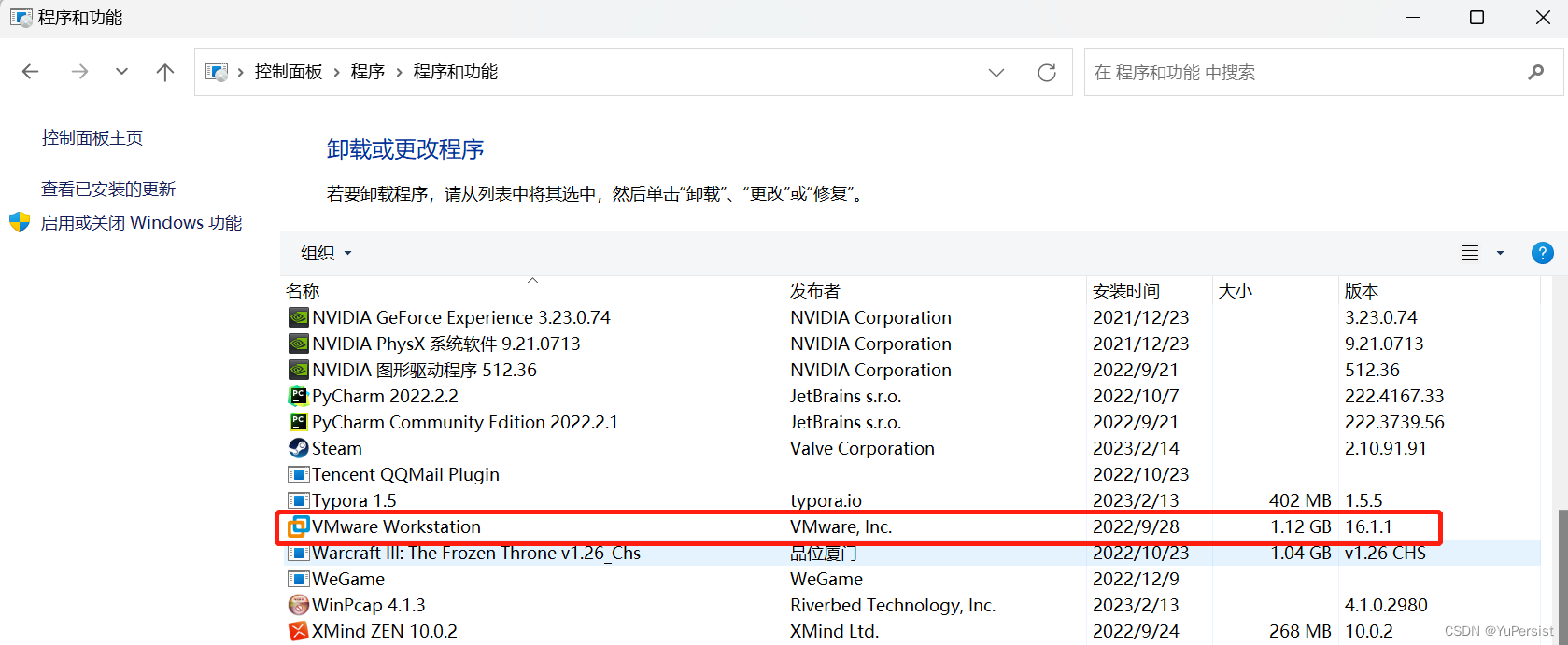
Task: Click the change view list icon
Action: (1470, 253)
